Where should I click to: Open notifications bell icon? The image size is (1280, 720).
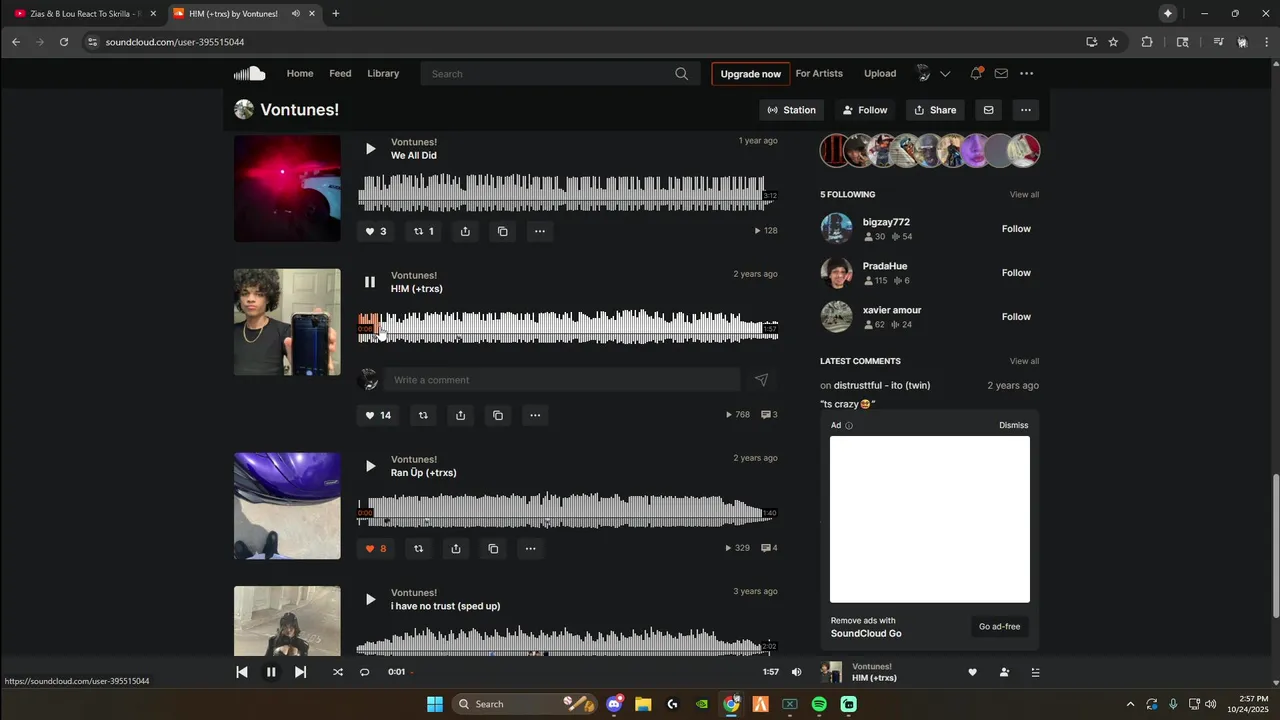[x=976, y=74]
